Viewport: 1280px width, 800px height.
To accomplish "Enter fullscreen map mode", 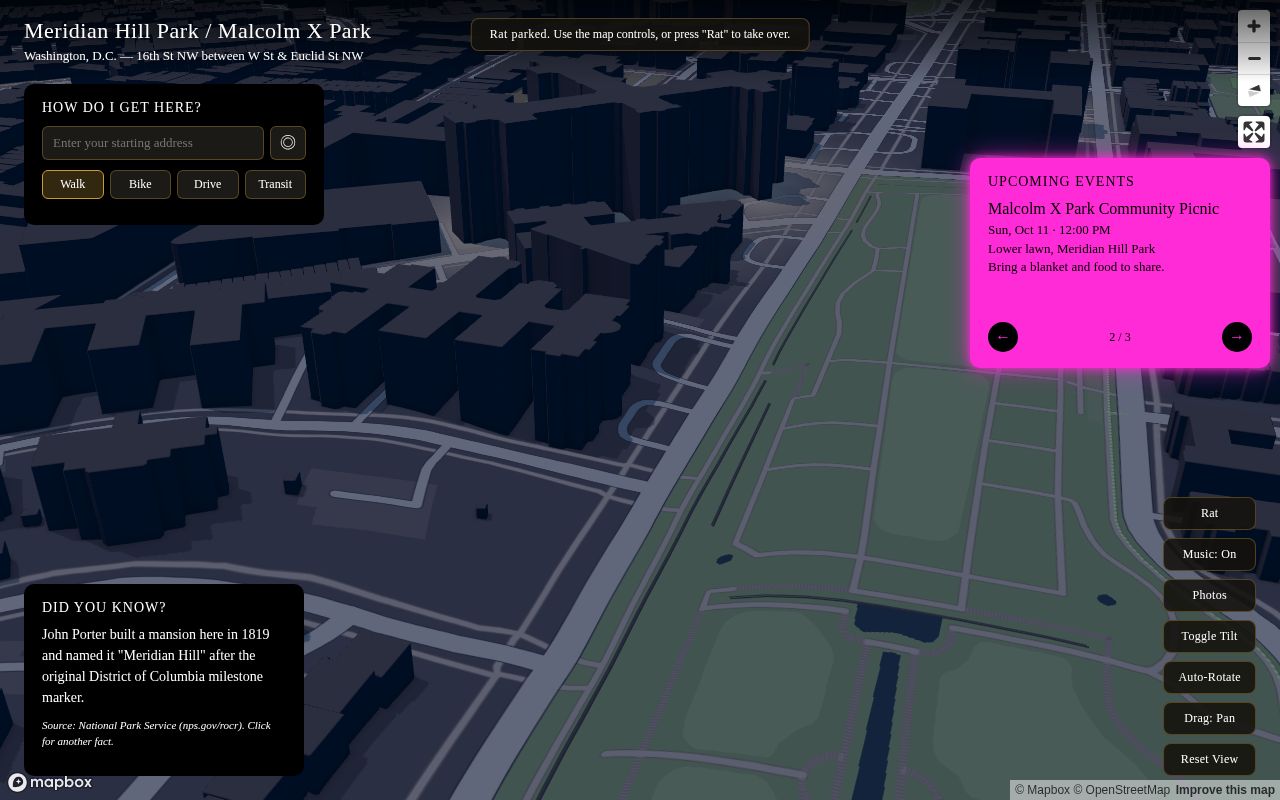I will click(x=1254, y=132).
